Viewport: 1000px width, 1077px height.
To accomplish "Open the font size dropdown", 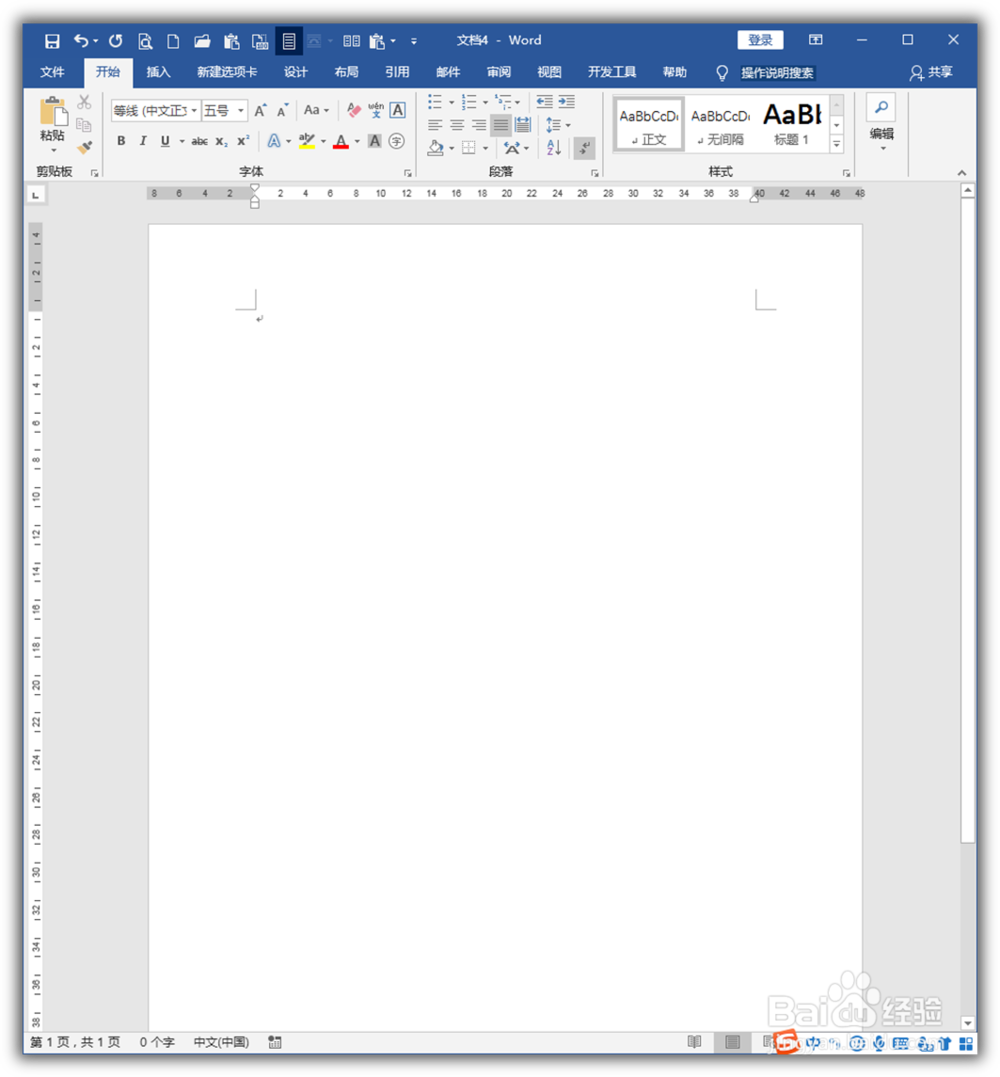I will (239, 110).
